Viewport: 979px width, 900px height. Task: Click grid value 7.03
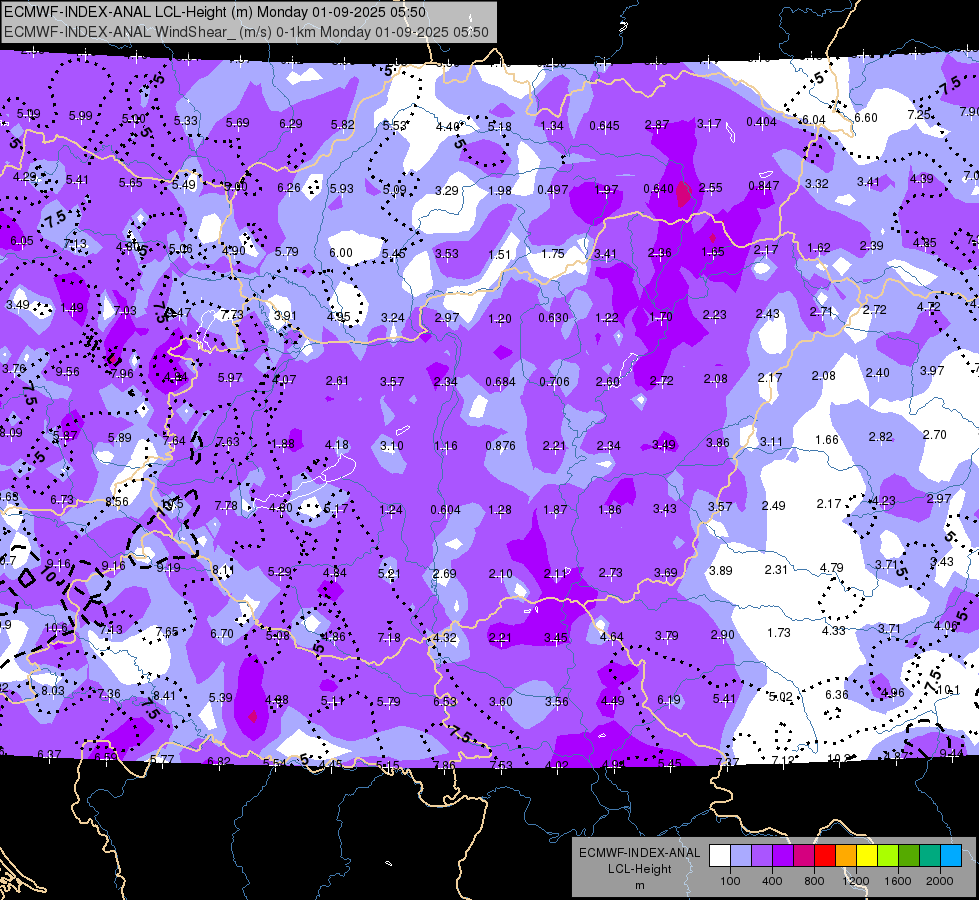pyautogui.click(x=124, y=310)
